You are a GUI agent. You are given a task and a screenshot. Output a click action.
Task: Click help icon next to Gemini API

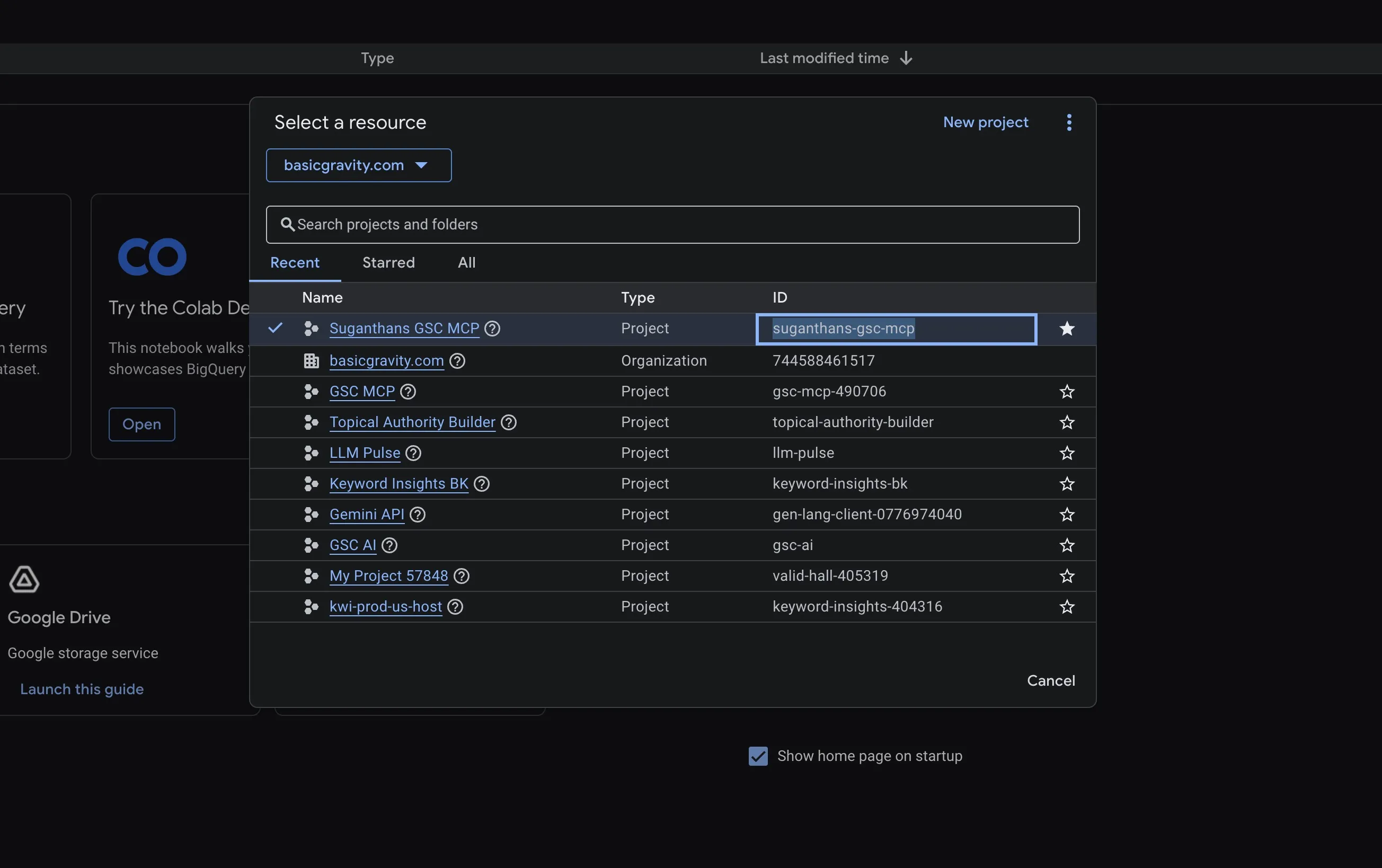click(x=418, y=515)
